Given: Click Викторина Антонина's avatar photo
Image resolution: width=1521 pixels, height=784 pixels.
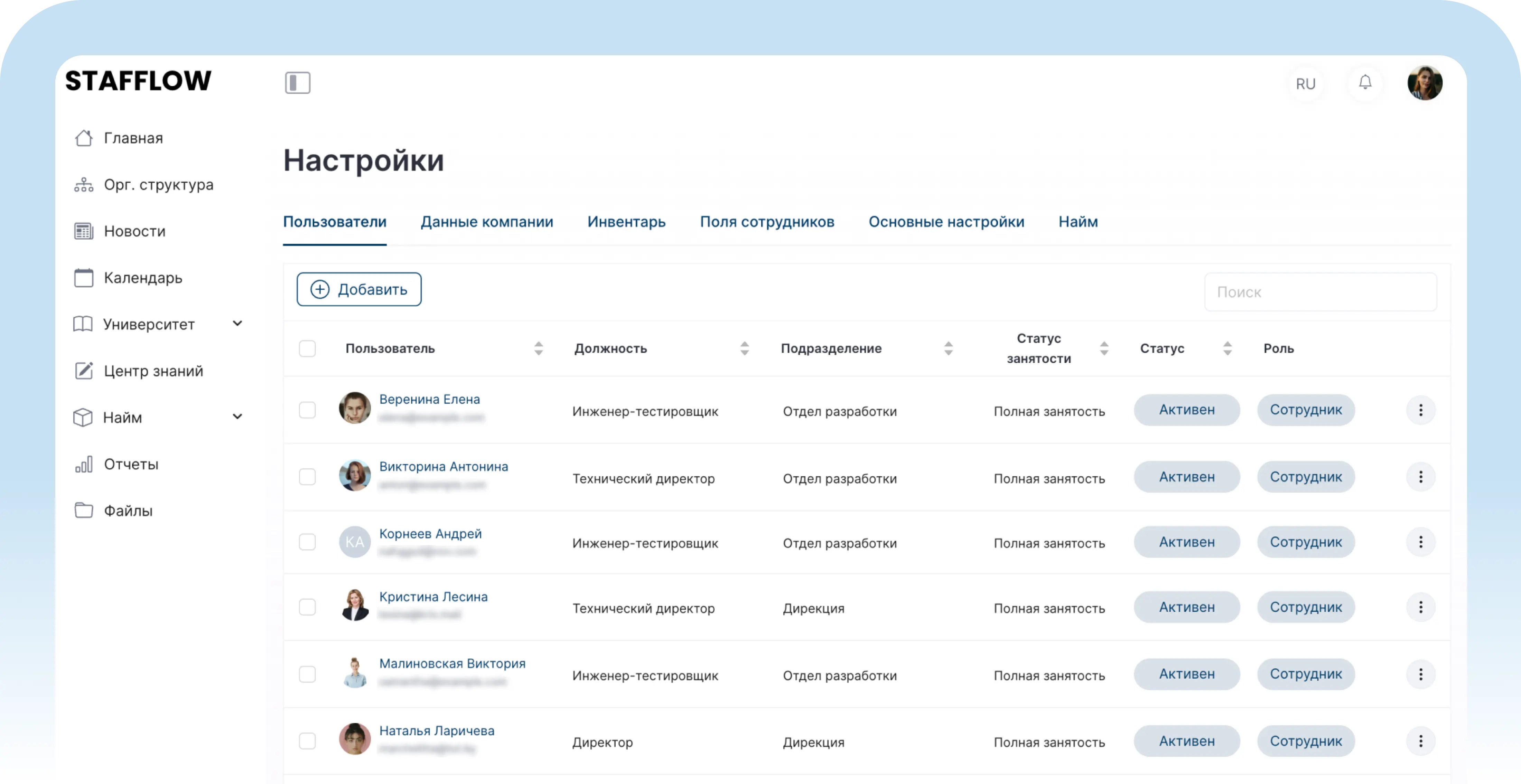Looking at the screenshot, I should [354, 475].
